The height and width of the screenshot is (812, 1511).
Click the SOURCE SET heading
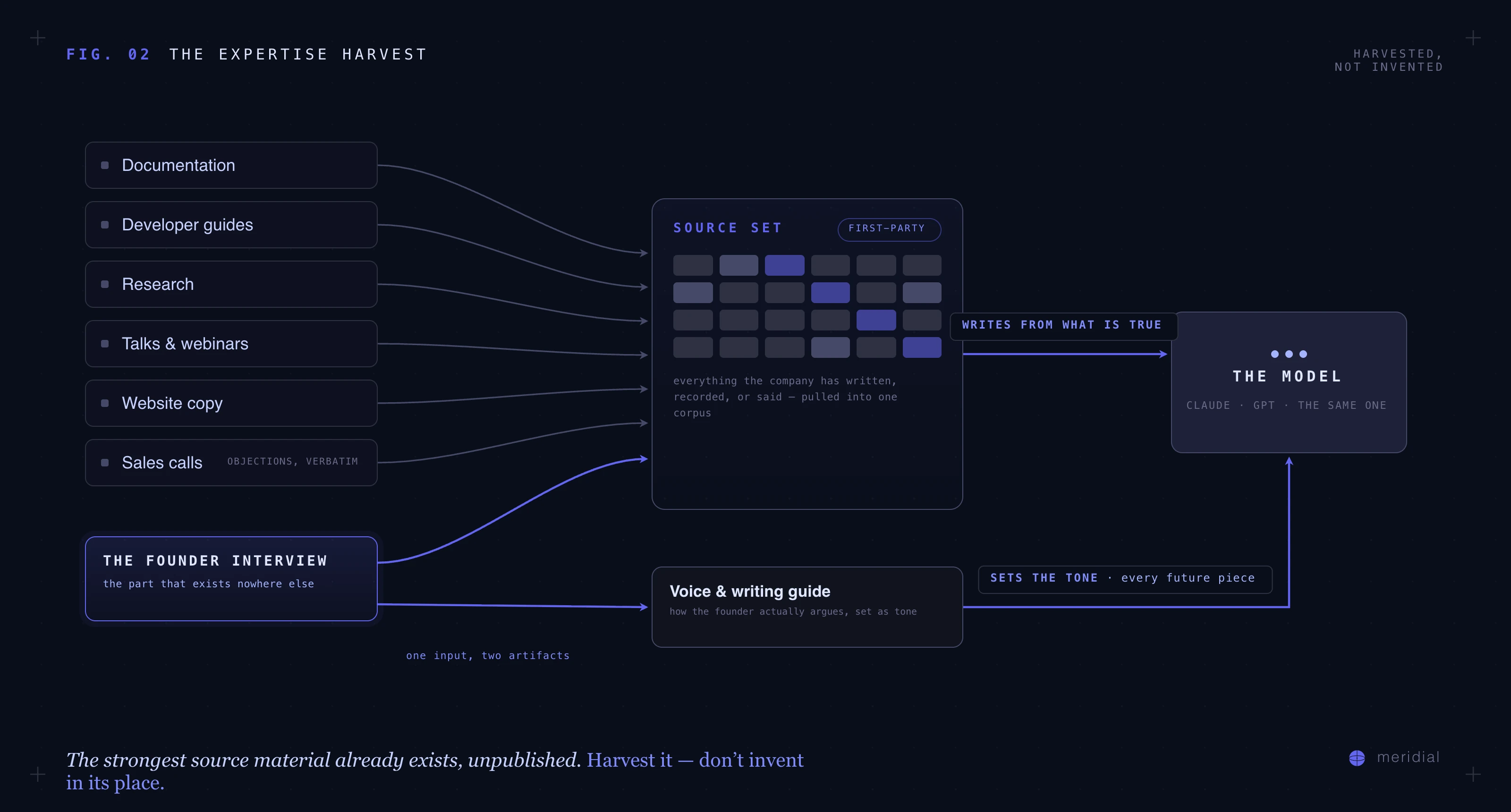727,228
